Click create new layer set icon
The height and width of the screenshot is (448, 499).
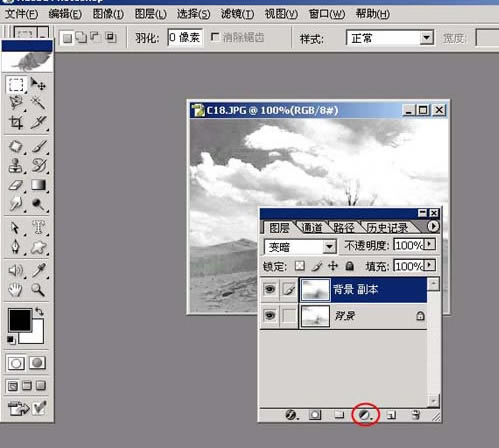(339, 415)
